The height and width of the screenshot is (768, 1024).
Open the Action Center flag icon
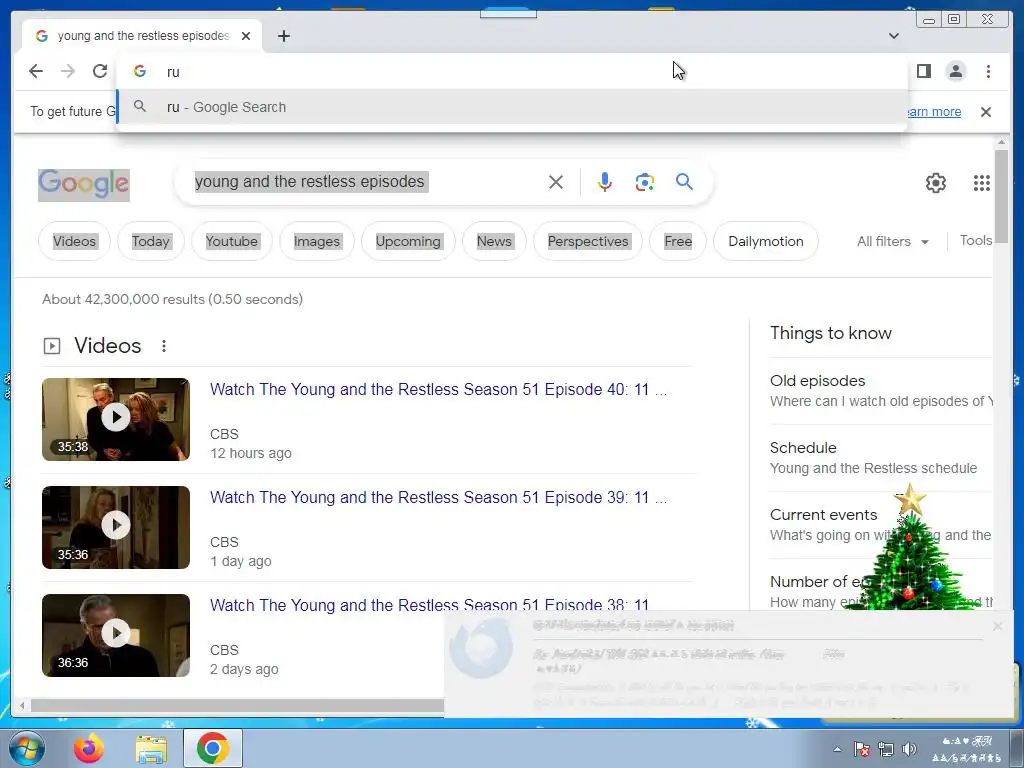coord(861,749)
